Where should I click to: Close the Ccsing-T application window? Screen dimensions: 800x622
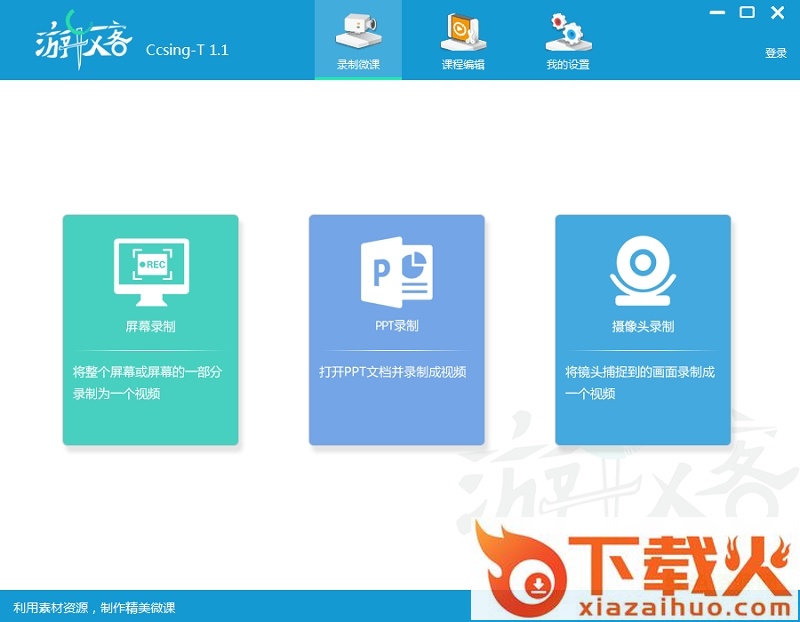(777, 12)
